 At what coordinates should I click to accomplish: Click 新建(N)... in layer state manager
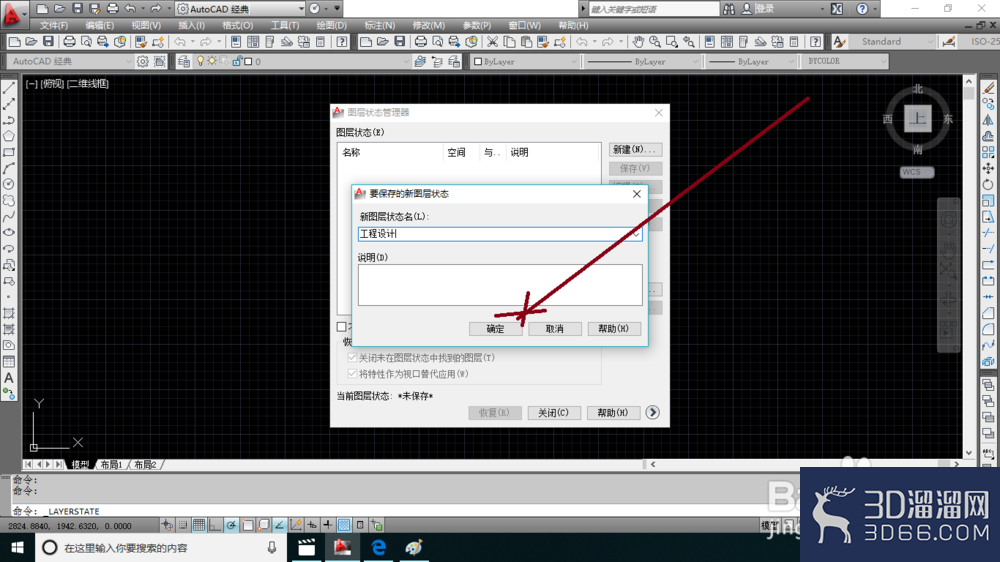(x=635, y=149)
